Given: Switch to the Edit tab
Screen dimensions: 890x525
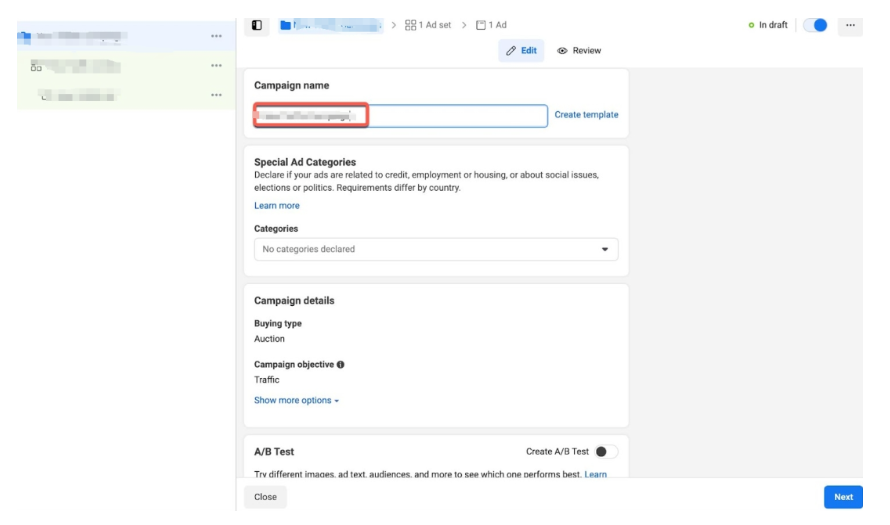Looking at the screenshot, I should (x=521, y=51).
